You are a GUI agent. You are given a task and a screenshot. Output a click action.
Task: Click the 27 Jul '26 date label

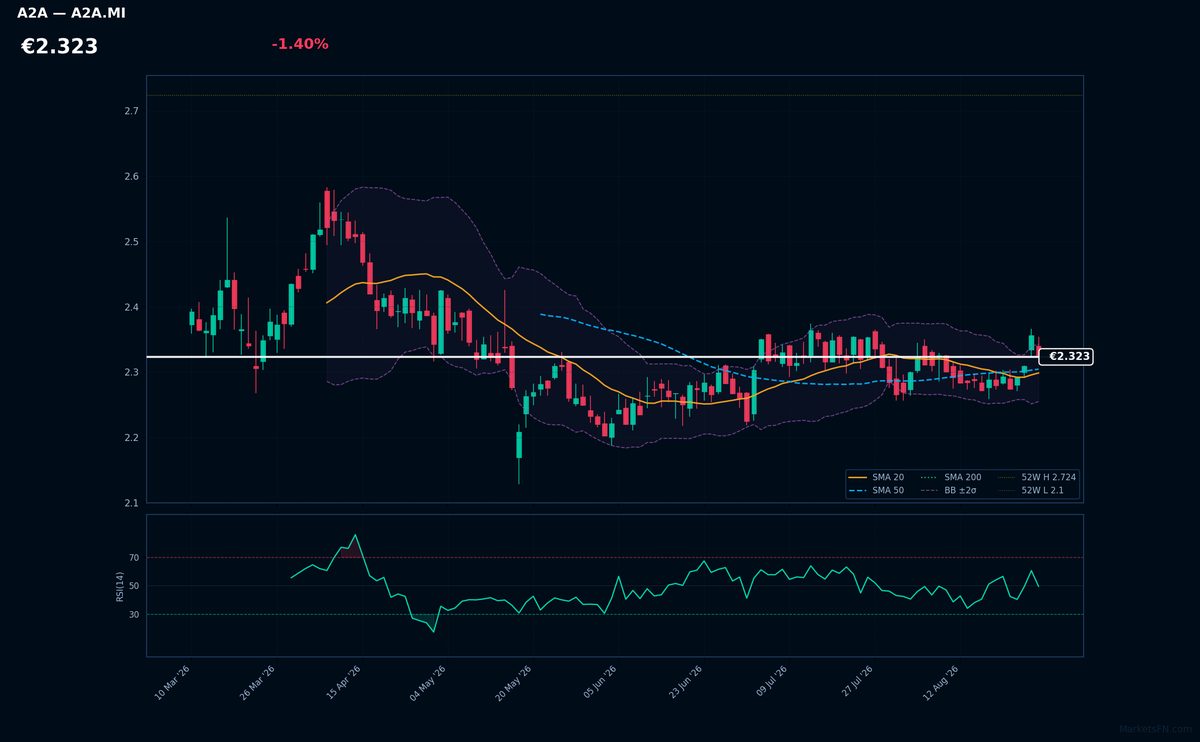pos(856,683)
